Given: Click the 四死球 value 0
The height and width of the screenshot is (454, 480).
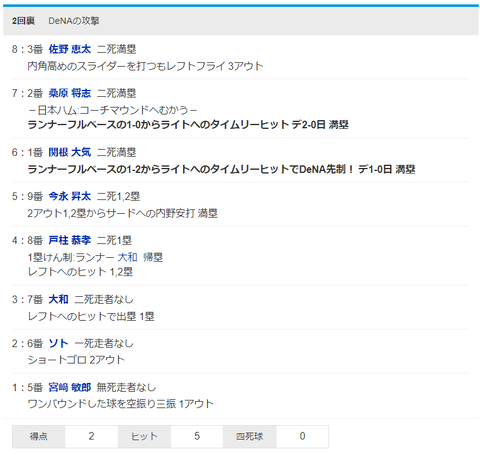Looking at the screenshot, I should tap(302, 436).
